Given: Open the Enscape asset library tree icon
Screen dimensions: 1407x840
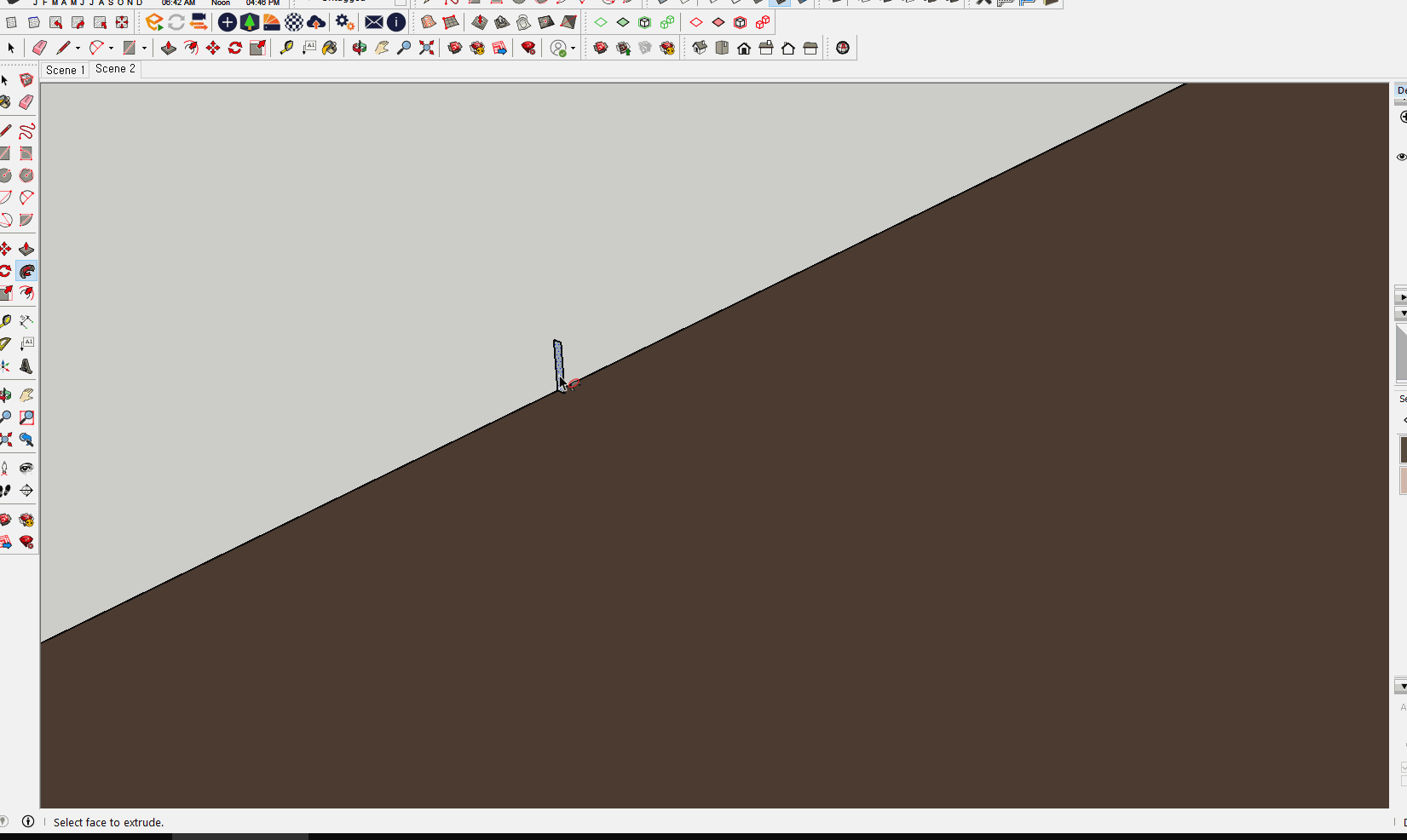Looking at the screenshot, I should point(250,22).
